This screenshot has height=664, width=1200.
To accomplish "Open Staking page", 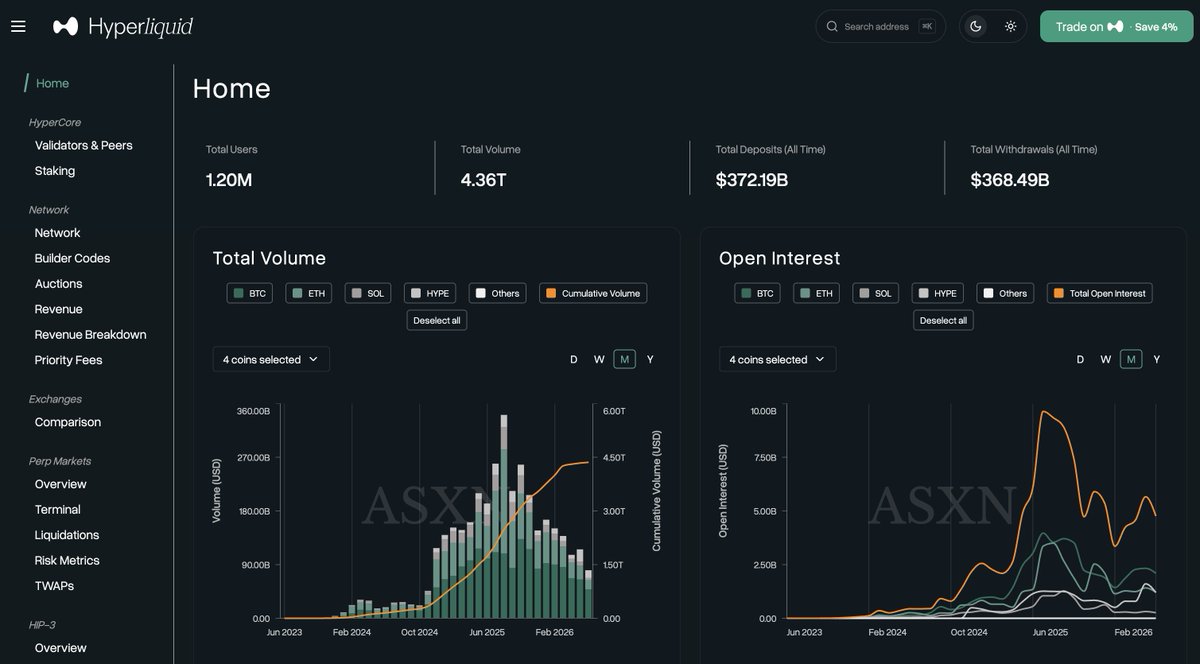I will [x=55, y=171].
